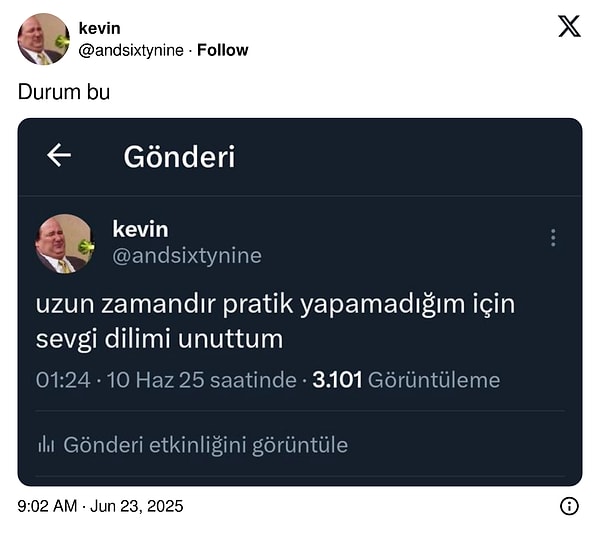The height and width of the screenshot is (536, 600).
Task: Click the embedded "kevin" display name
Action: 140,229
